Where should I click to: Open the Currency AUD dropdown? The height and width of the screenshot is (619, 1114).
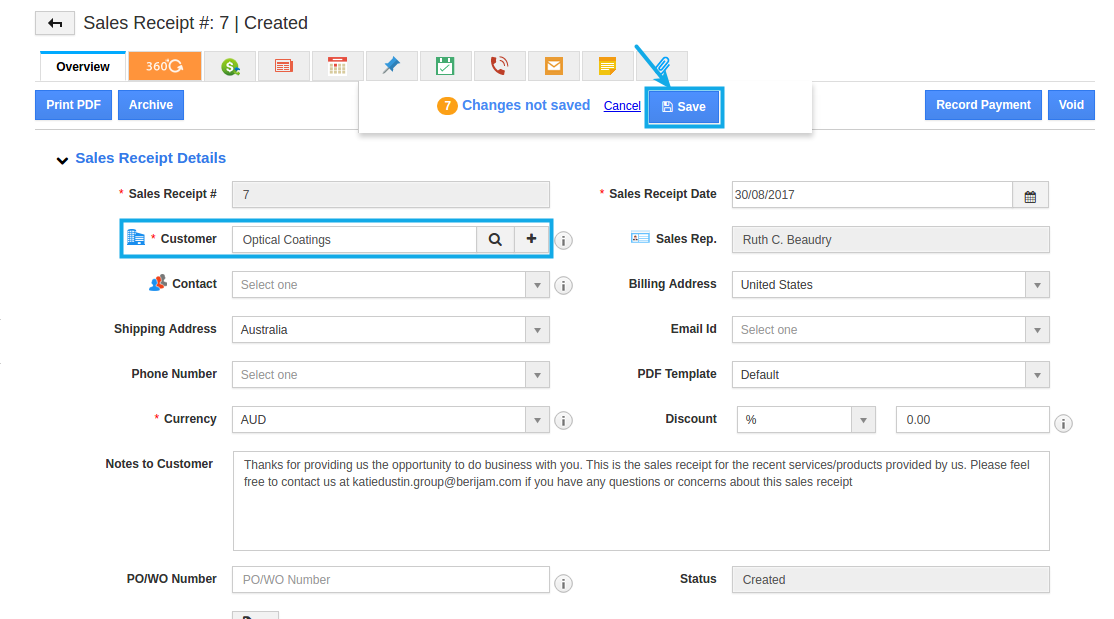(391, 419)
